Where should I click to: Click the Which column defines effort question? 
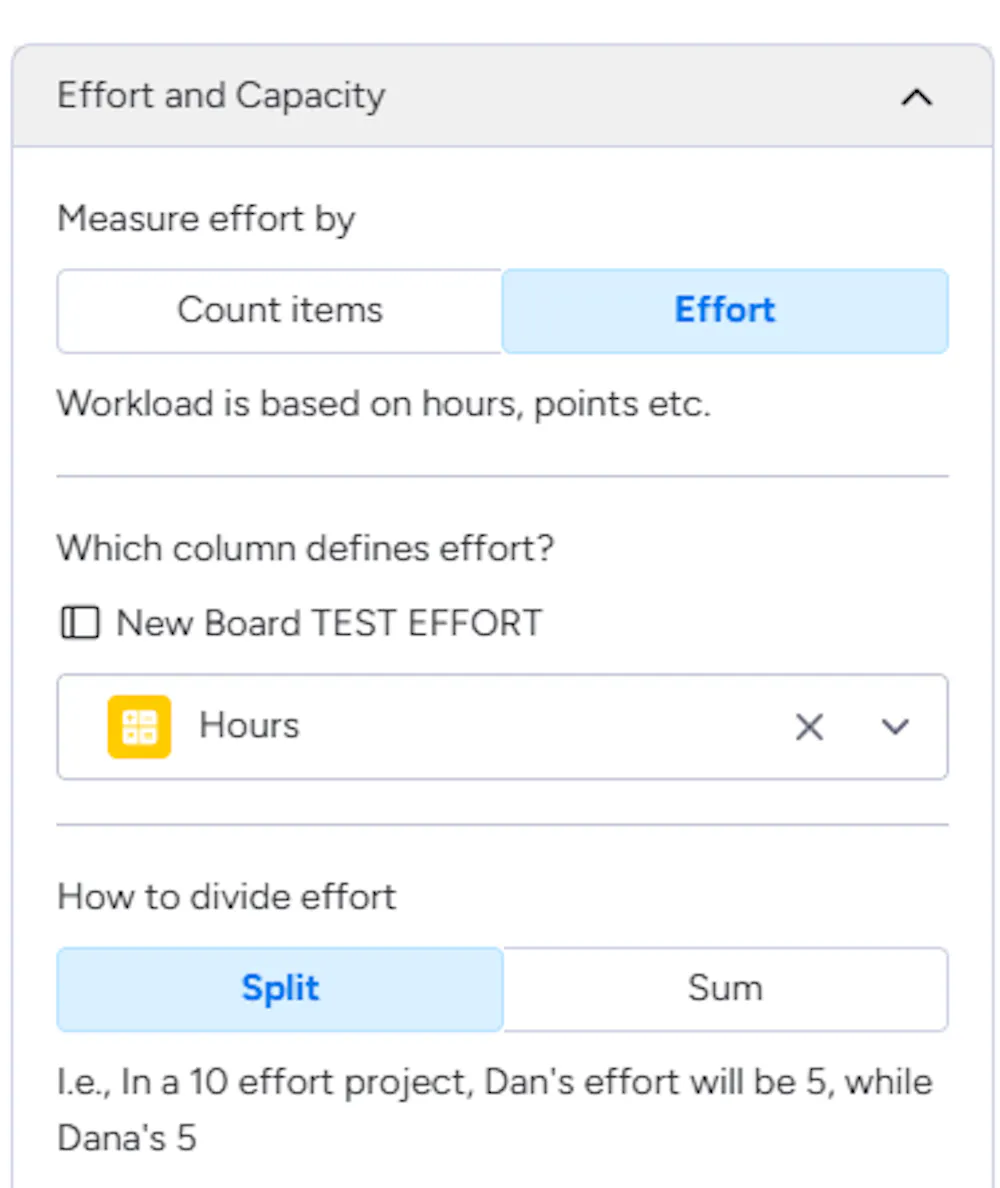(x=305, y=548)
